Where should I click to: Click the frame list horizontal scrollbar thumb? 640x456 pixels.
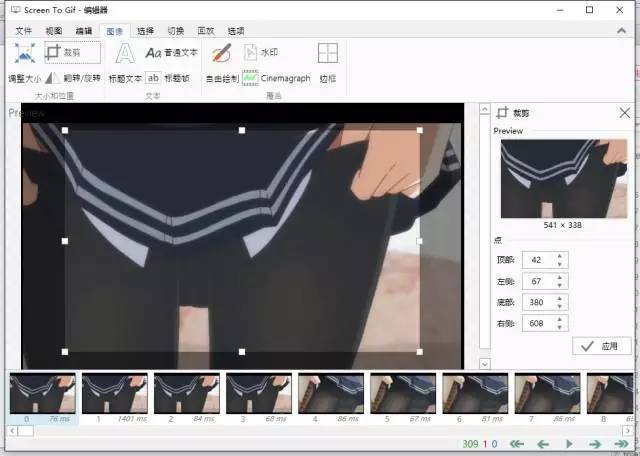(x=25, y=431)
